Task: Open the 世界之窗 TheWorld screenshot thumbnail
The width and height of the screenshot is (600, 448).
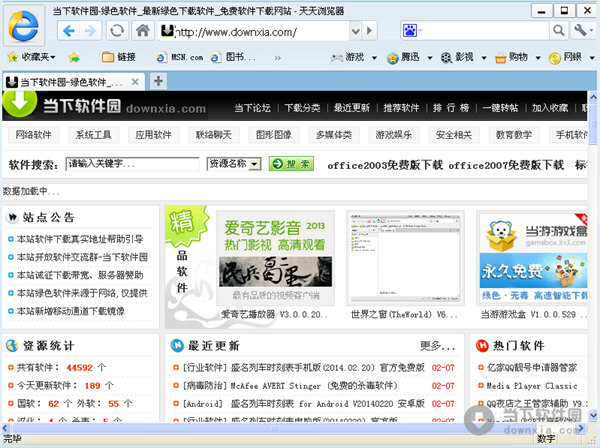Action: click(x=405, y=258)
